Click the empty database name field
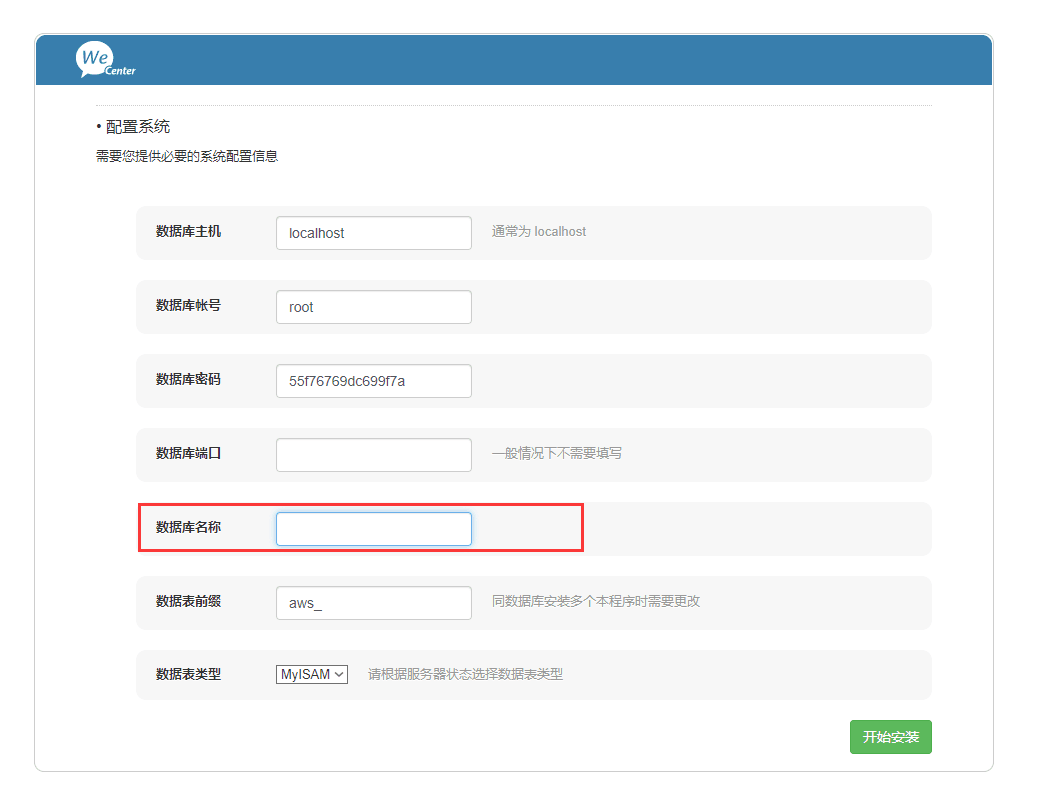 (373, 529)
